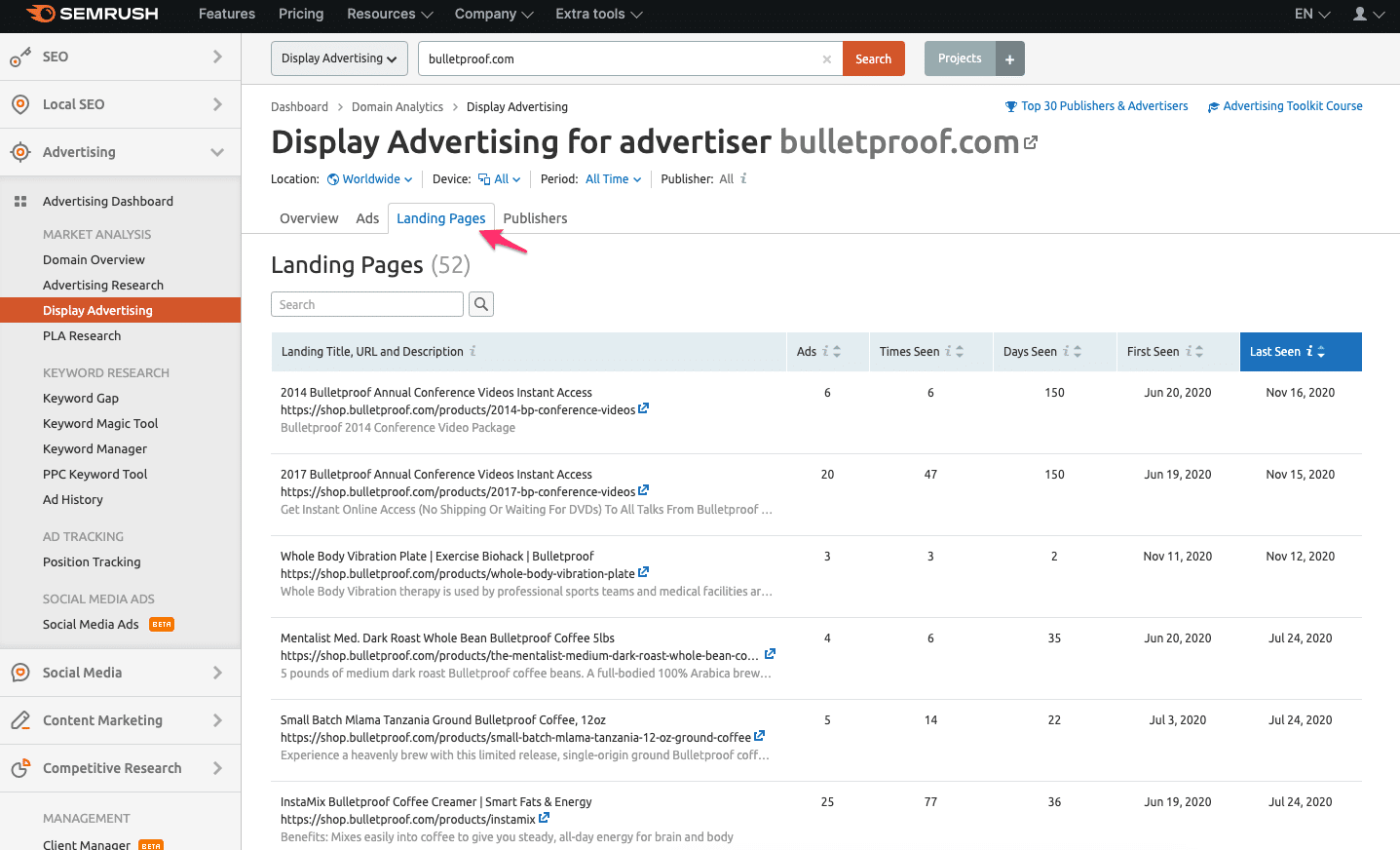Sort by the Last Seen column arrows
1400x850 pixels.
[x=1321, y=352]
